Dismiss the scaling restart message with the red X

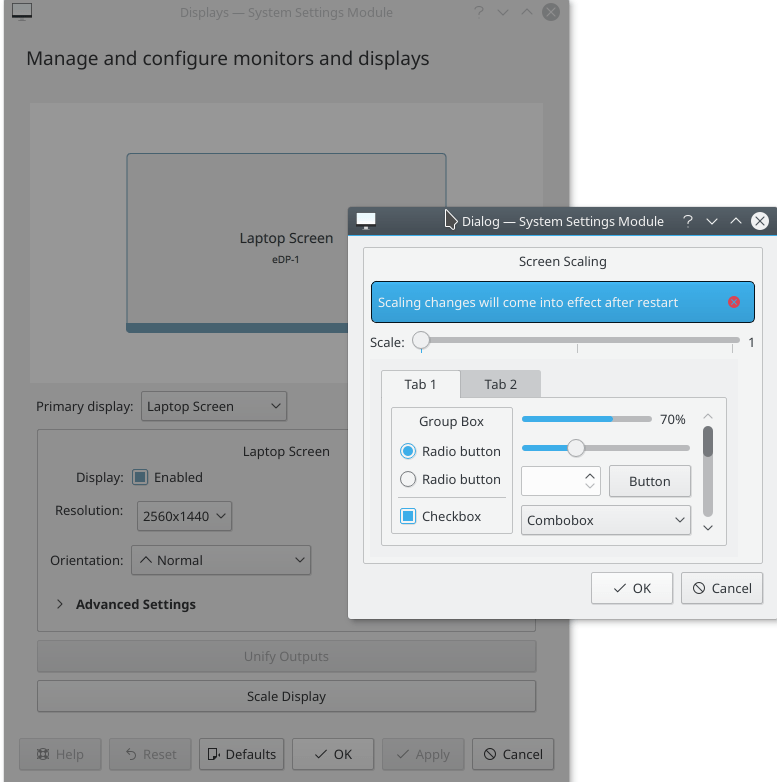pyautogui.click(x=734, y=302)
